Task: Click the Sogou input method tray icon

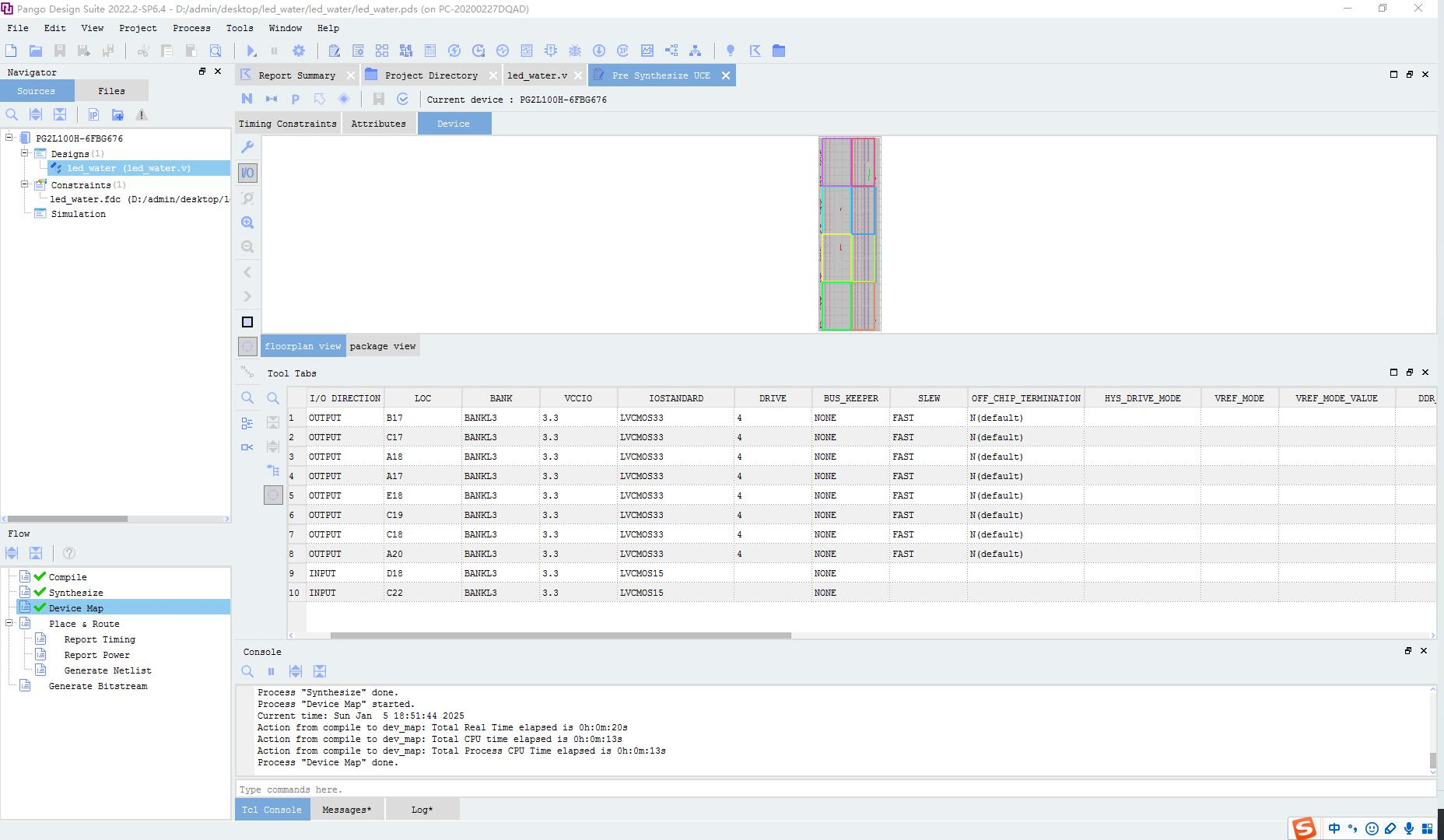Action: tap(1304, 828)
